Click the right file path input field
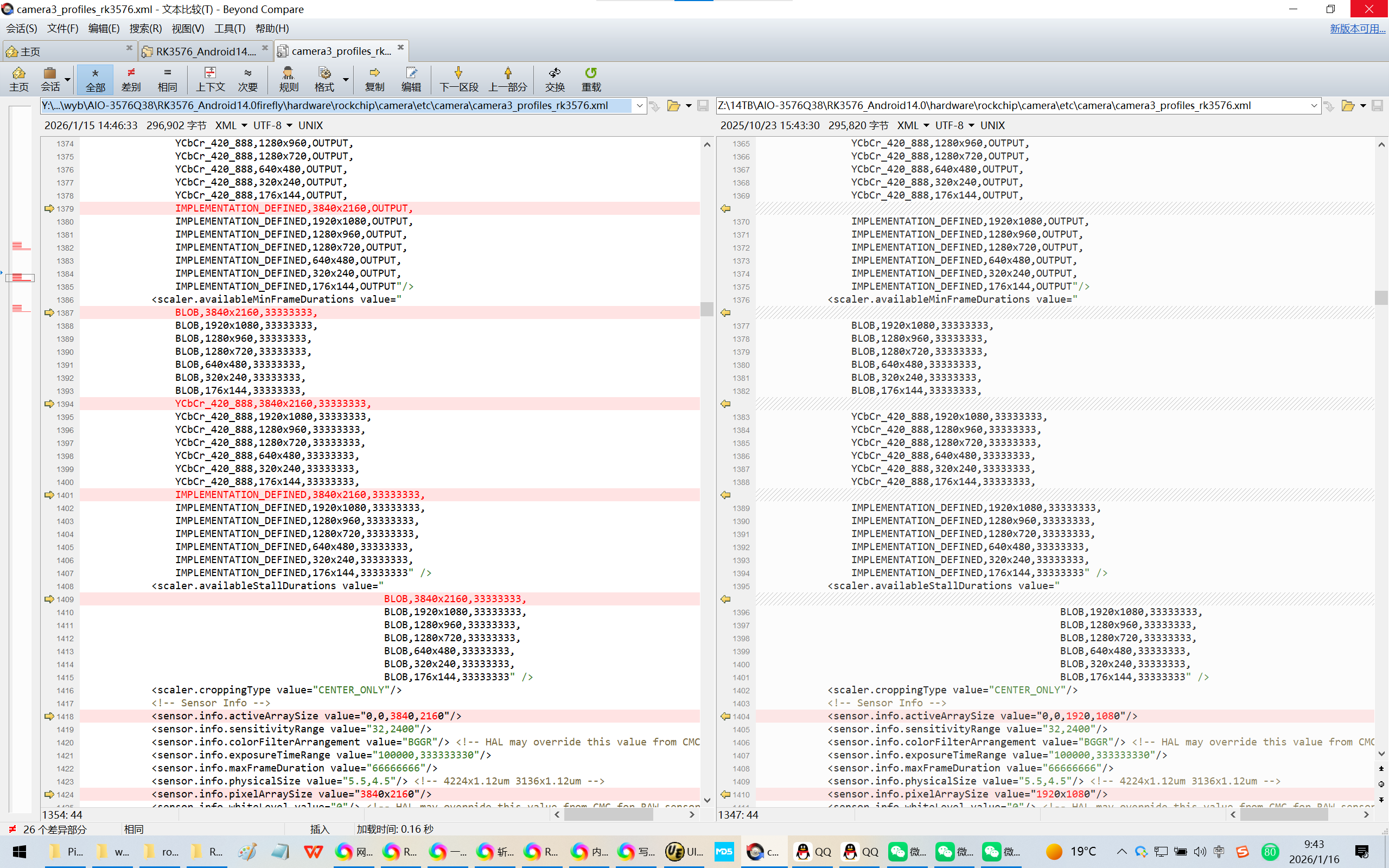The width and height of the screenshot is (1389, 868). click(x=1010, y=106)
